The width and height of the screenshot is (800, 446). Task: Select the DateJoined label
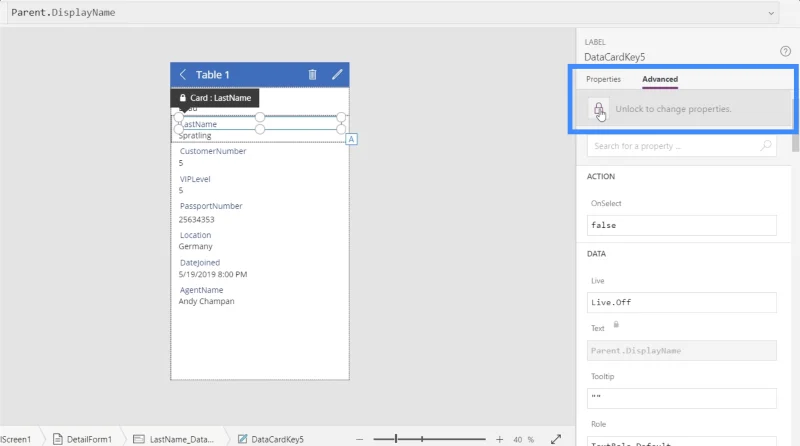click(200, 263)
